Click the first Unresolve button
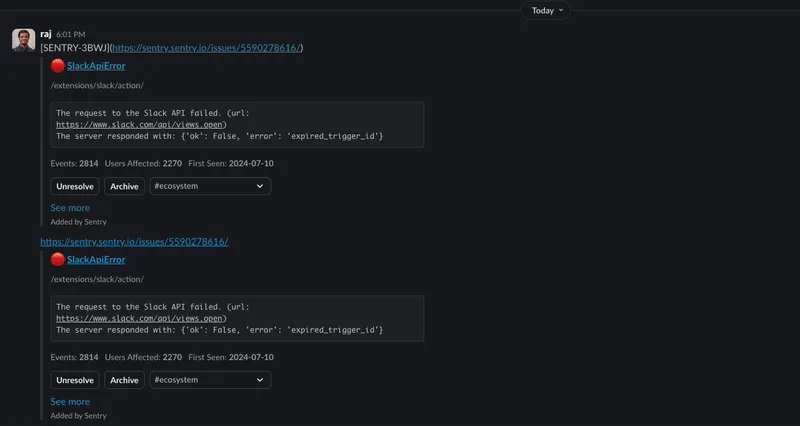Screen dimensions: 800x426 (74, 186)
